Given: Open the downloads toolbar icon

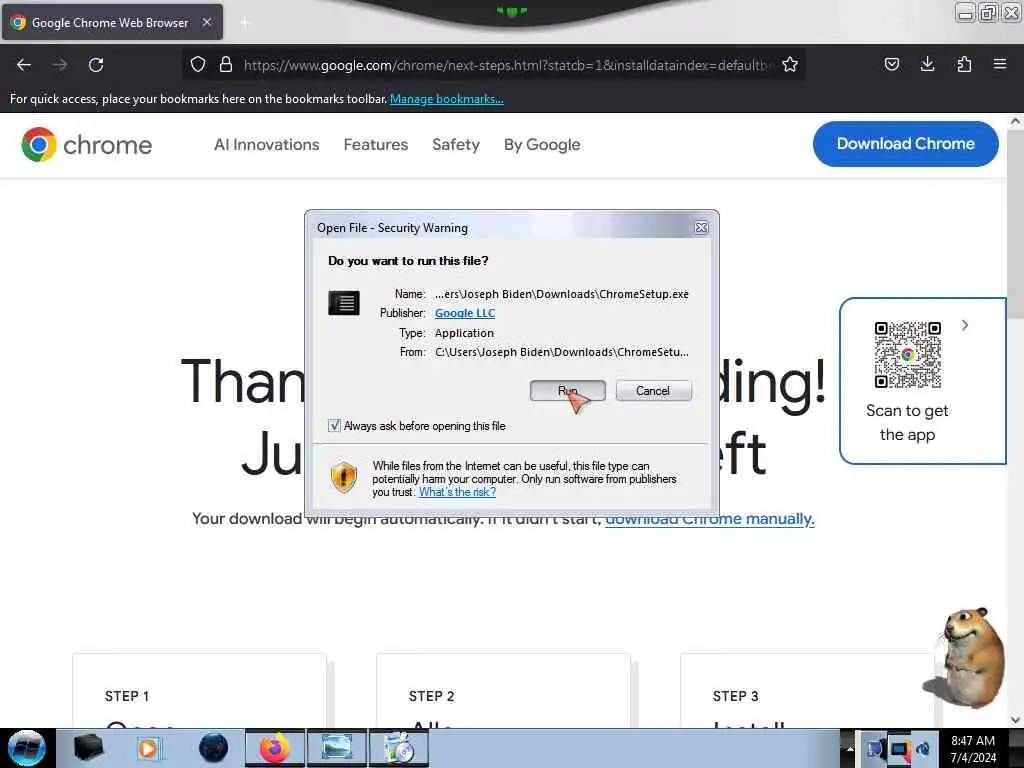Looking at the screenshot, I should 927,64.
